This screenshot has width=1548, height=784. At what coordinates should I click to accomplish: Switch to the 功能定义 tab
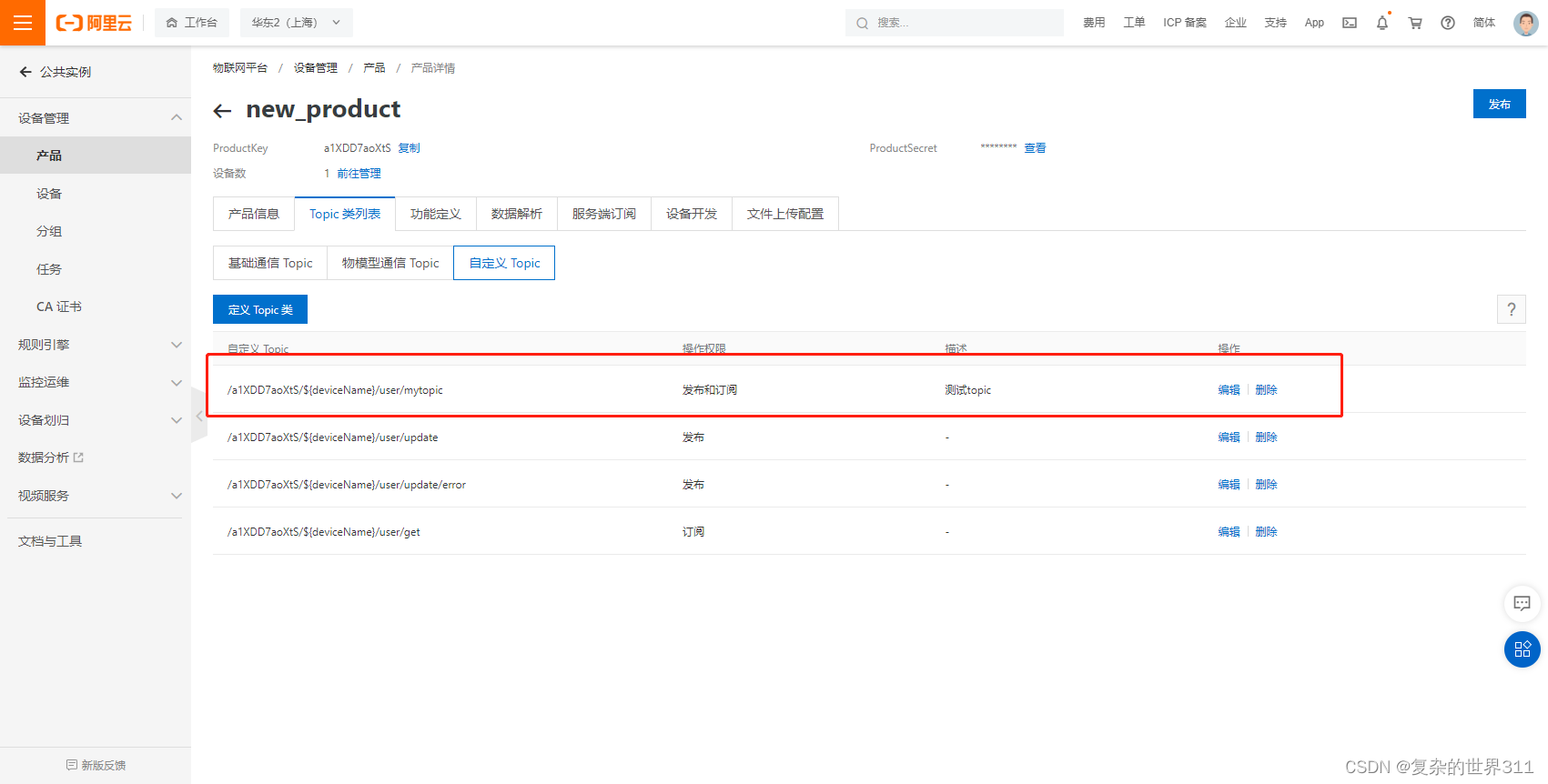point(436,214)
